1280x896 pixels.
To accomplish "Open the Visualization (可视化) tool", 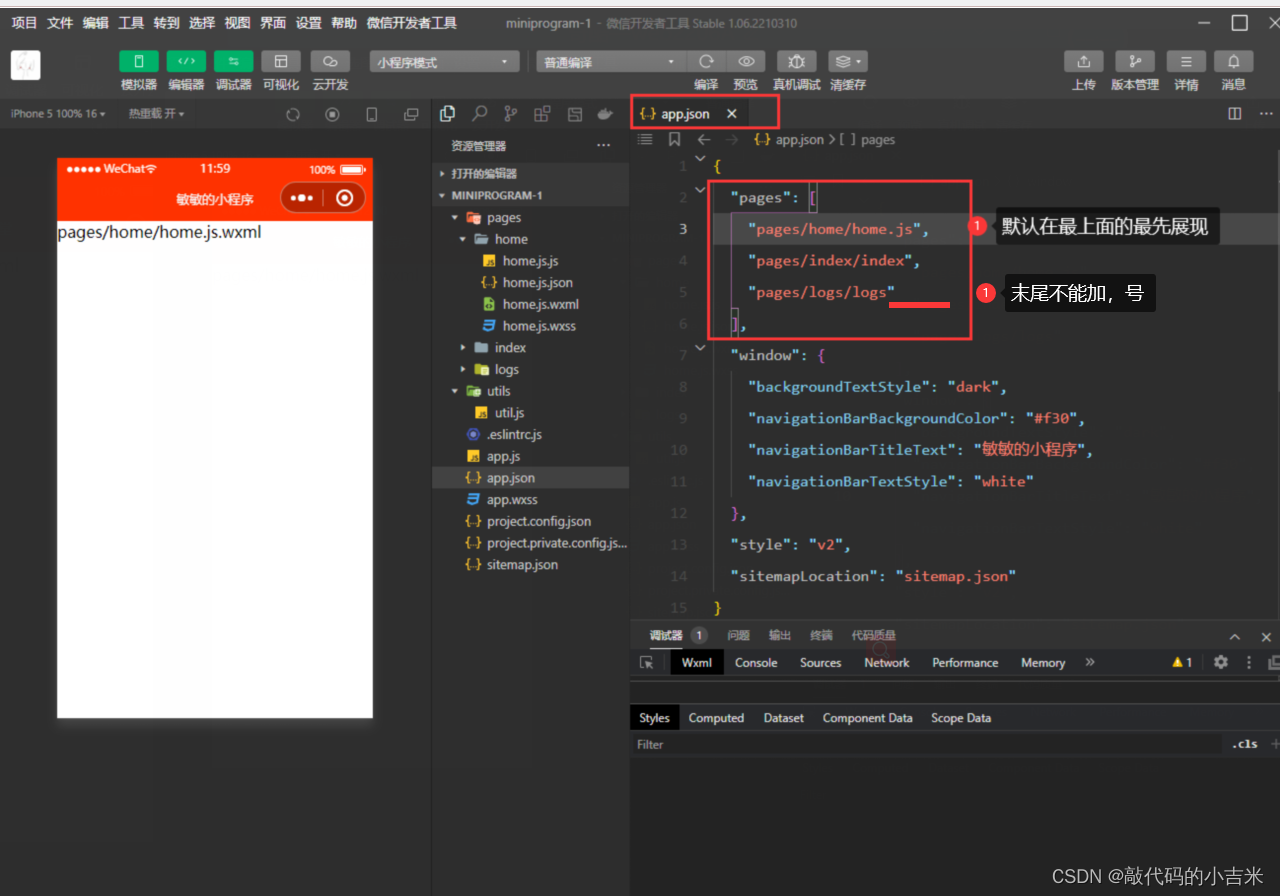I will [x=281, y=62].
